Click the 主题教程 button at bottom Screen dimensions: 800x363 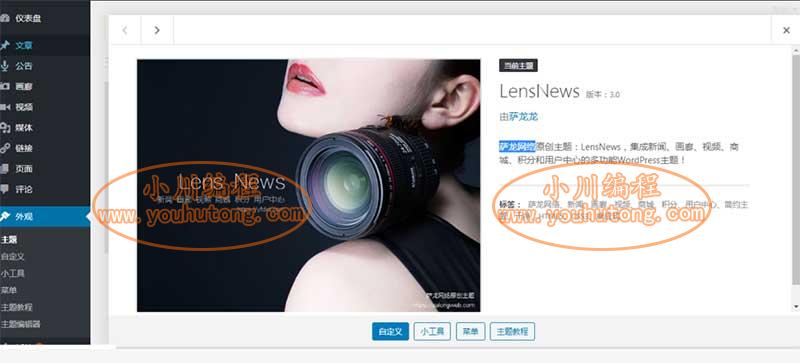(x=512, y=331)
